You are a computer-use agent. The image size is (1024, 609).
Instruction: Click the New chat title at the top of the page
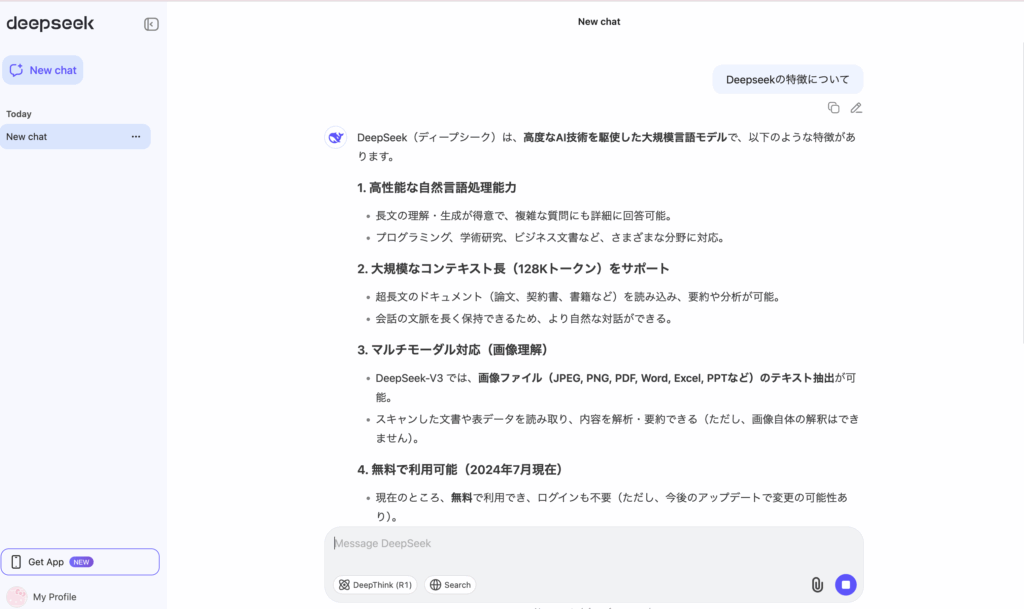click(599, 22)
